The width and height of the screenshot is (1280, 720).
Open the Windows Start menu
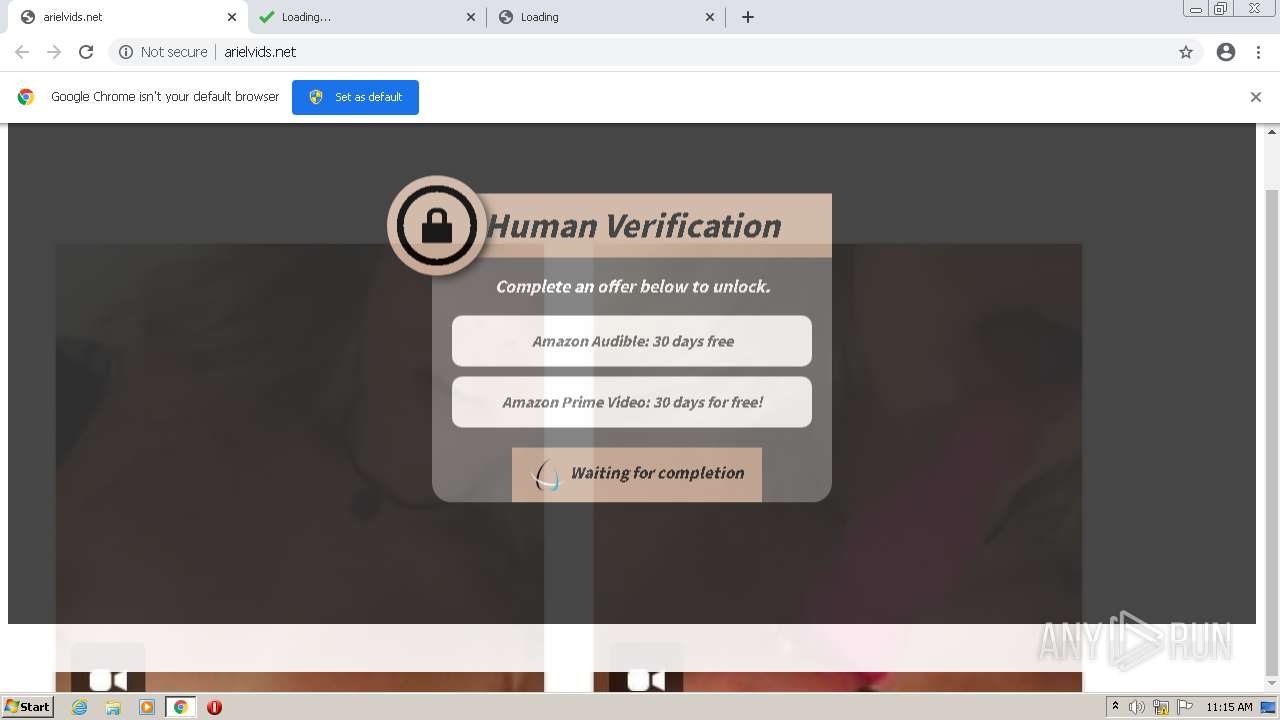pos(27,706)
